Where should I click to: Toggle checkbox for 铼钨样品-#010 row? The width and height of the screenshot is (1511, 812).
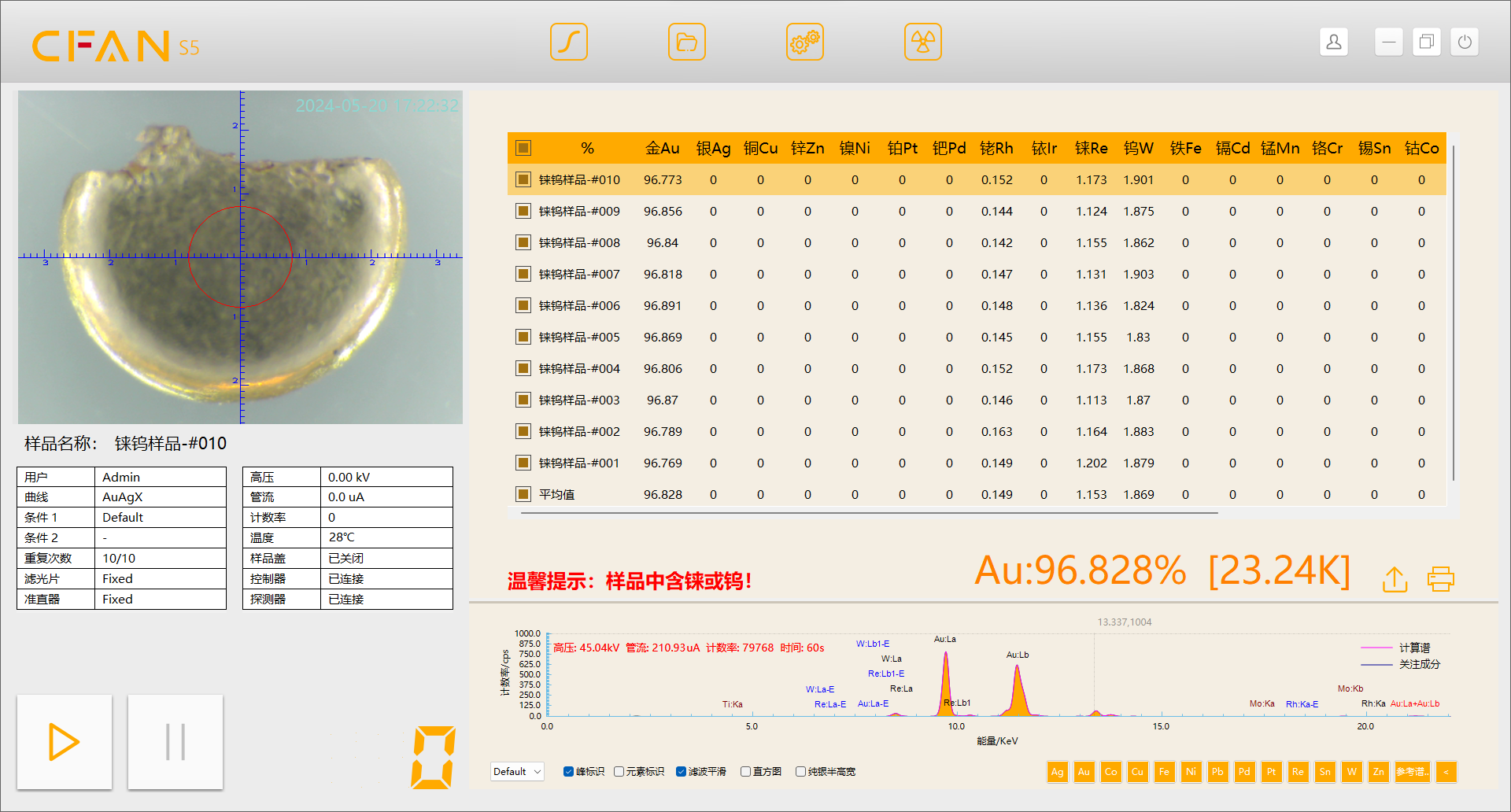coord(523,179)
